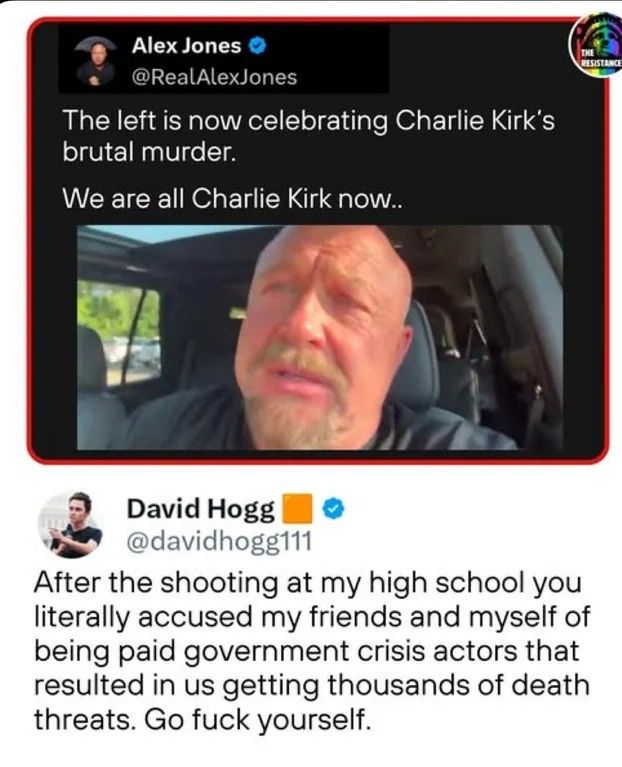
Task: Select the phrase 'thousands of death' in reply
Action: 458,685
